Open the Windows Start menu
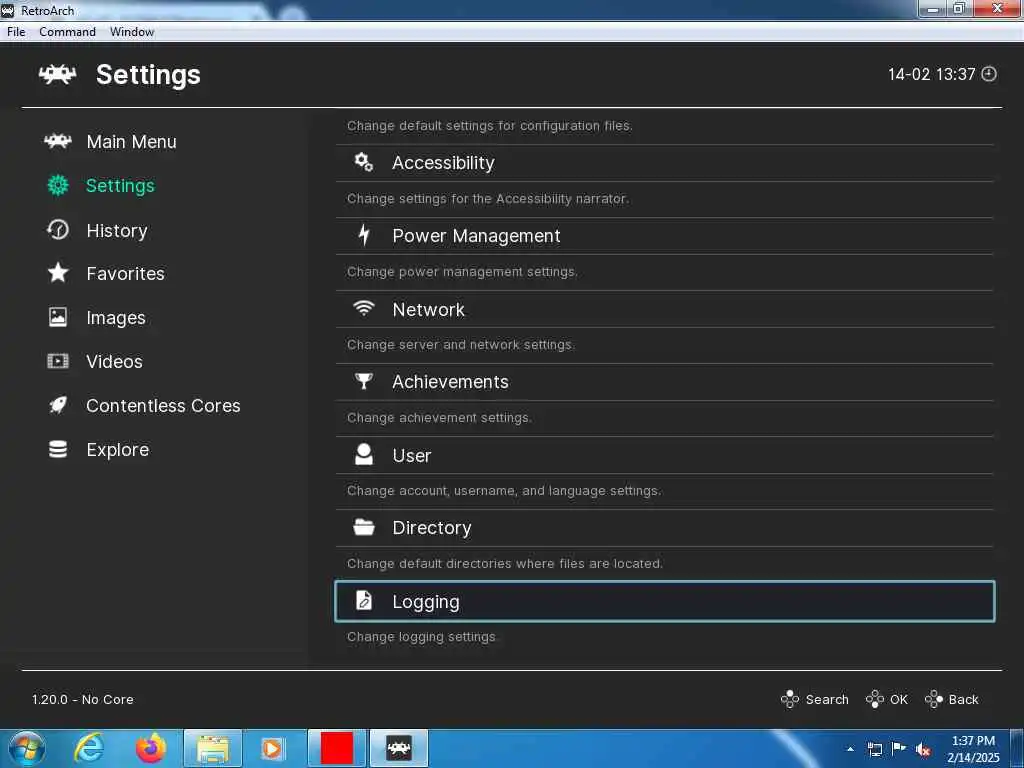 pyautogui.click(x=27, y=748)
